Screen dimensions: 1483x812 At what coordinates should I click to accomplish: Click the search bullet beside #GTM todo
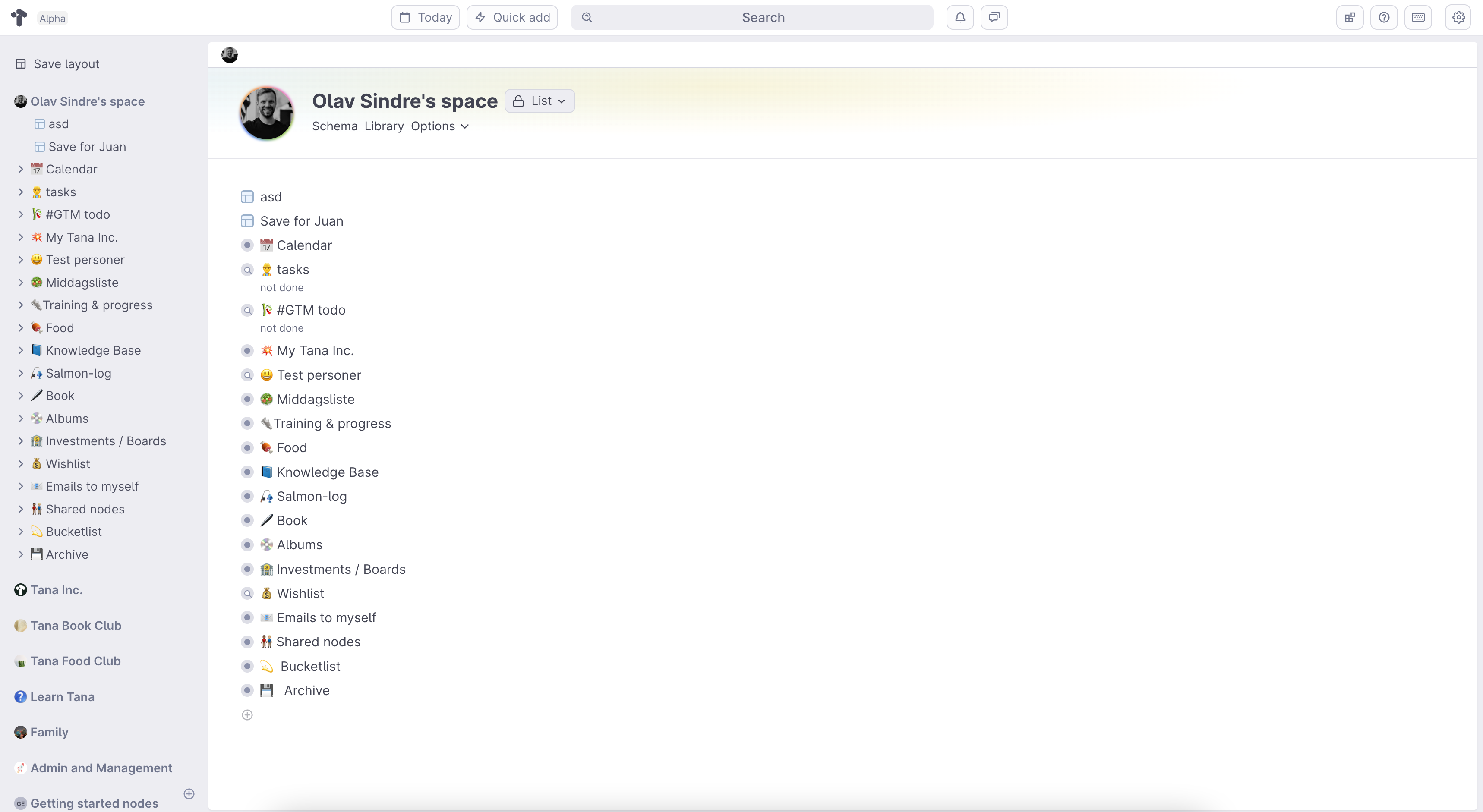point(247,310)
